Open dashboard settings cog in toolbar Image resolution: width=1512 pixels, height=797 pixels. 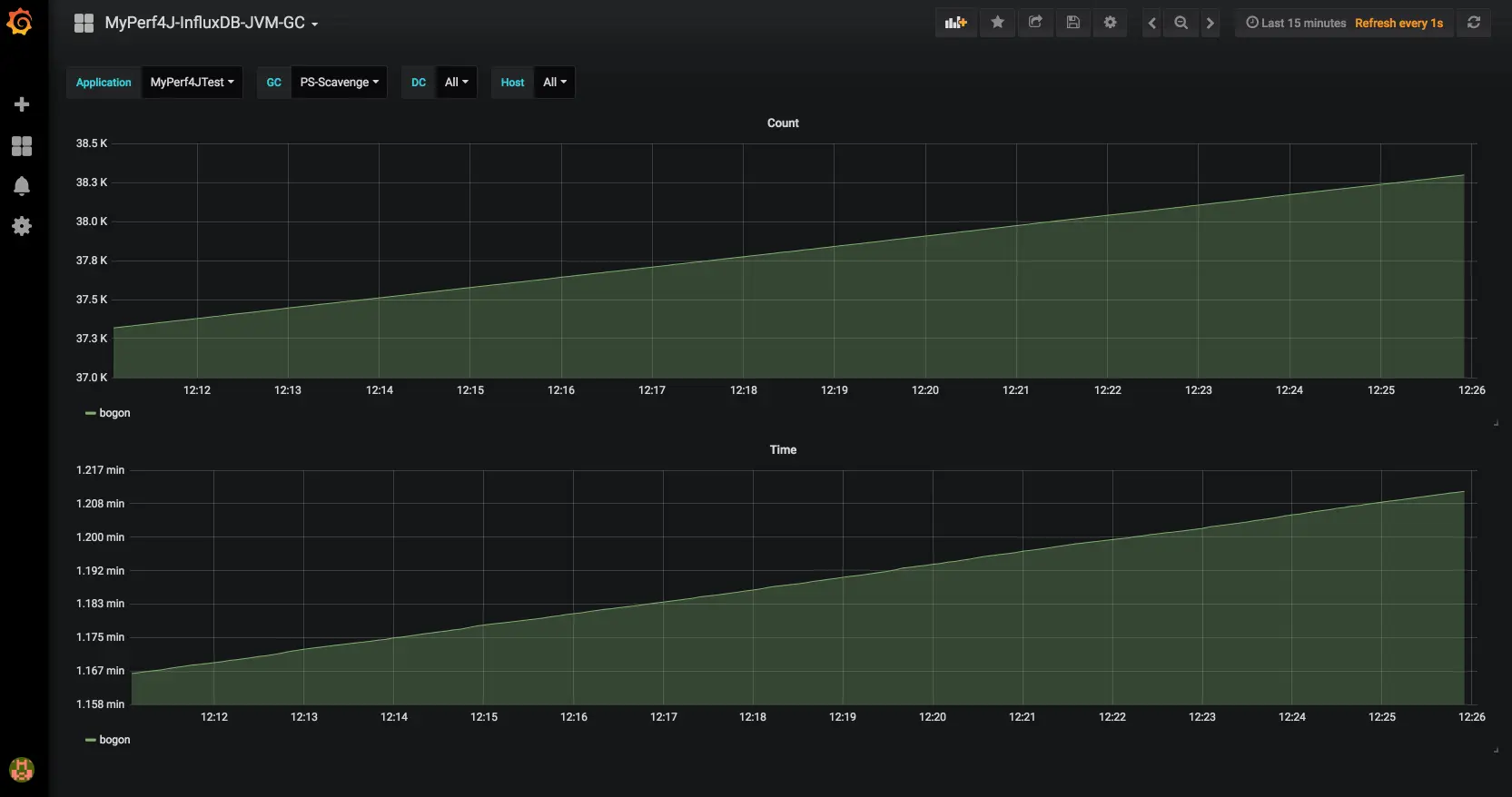pyautogui.click(x=1111, y=23)
